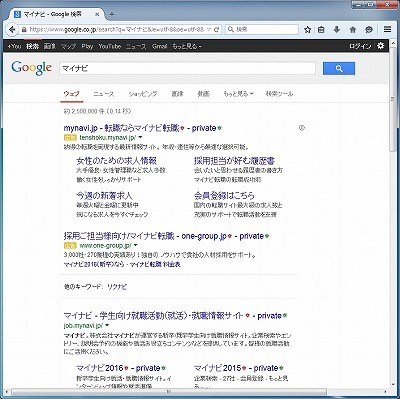400x399 pixels.
Task: Switch to ショッピング results tab
Action: pos(143,94)
